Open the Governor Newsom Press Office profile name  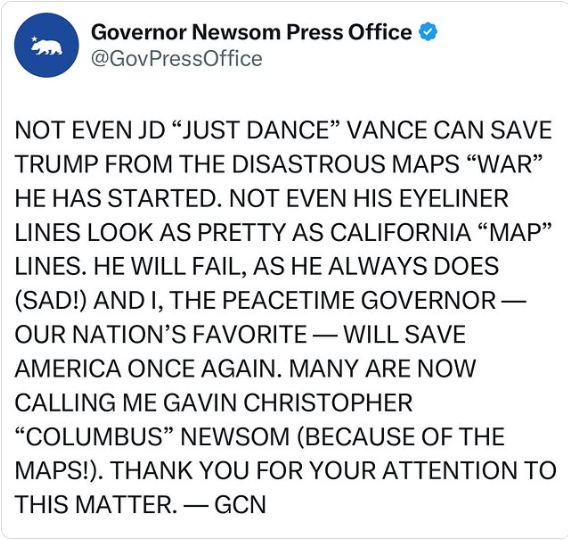tap(251, 32)
